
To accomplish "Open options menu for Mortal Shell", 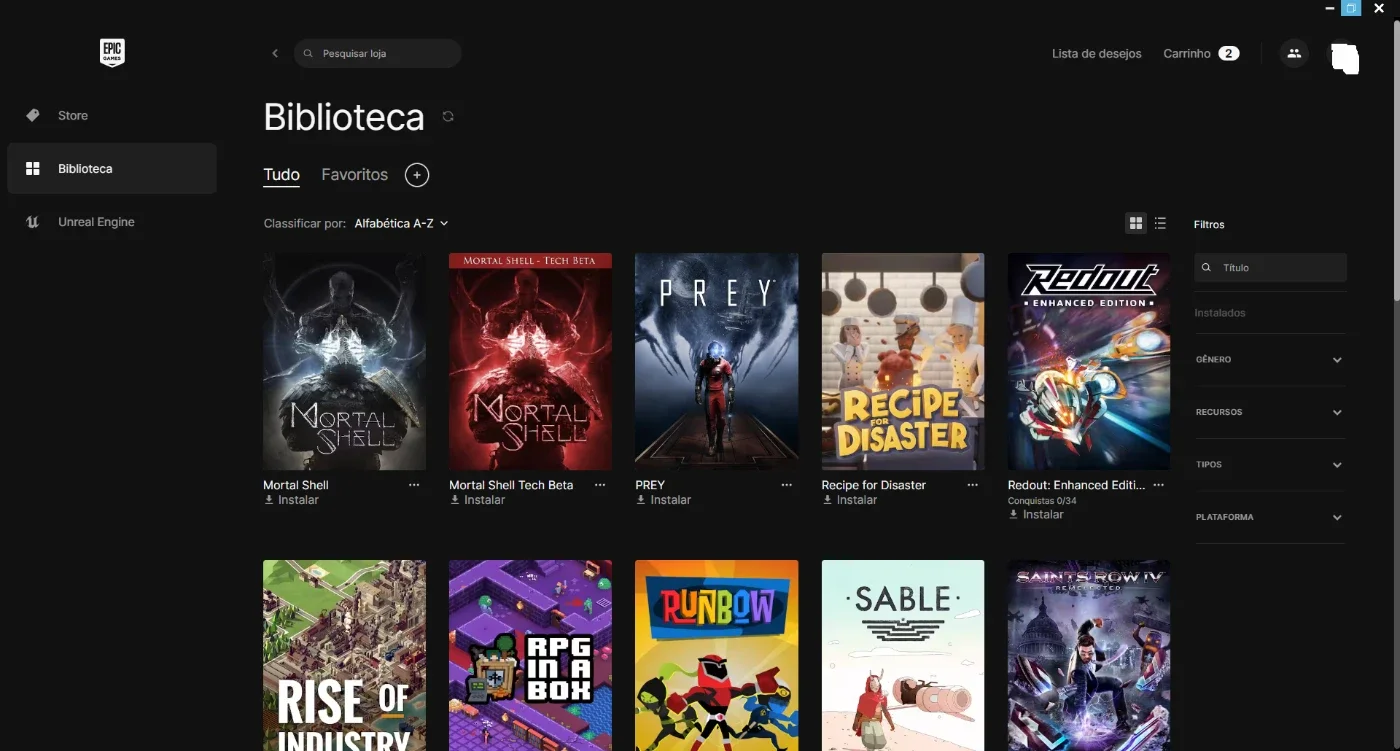I will pos(414,485).
